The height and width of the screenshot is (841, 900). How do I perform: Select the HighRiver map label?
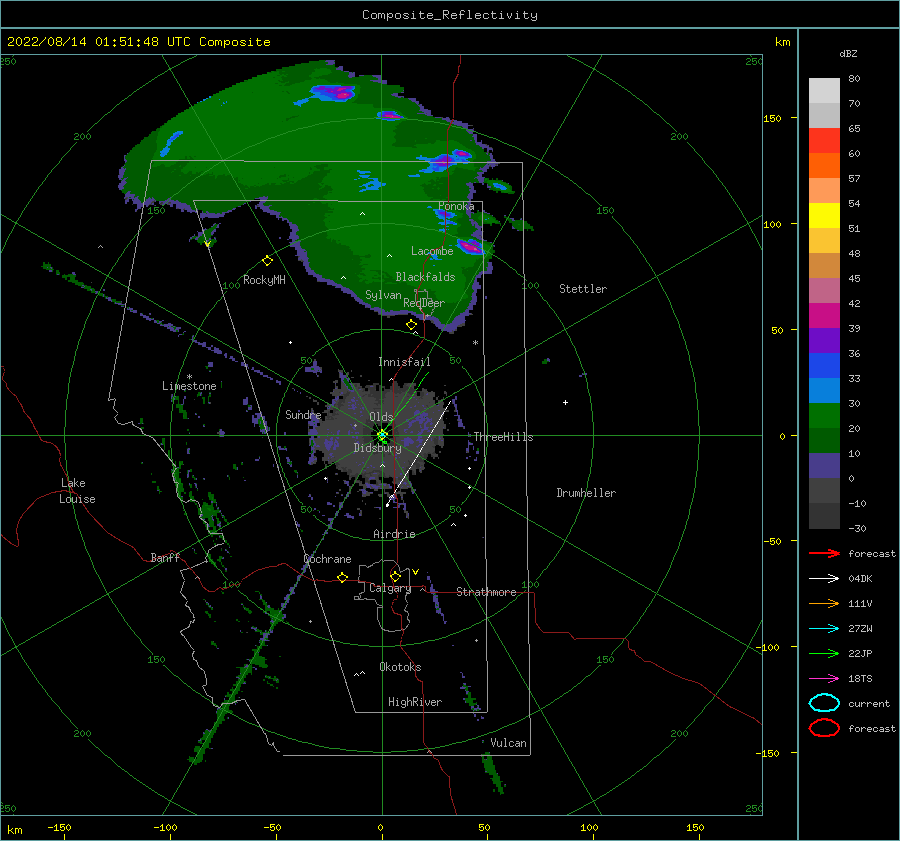(x=415, y=702)
